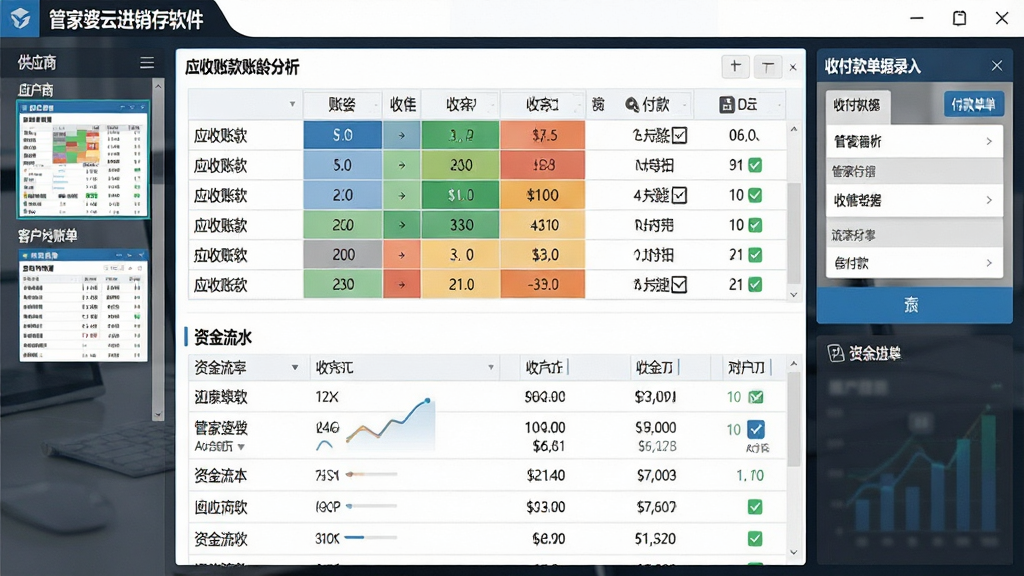Image resolution: width=1024 pixels, height=576 pixels.
Task: Click the arrow icon in the 4310 row
Action: [402, 225]
